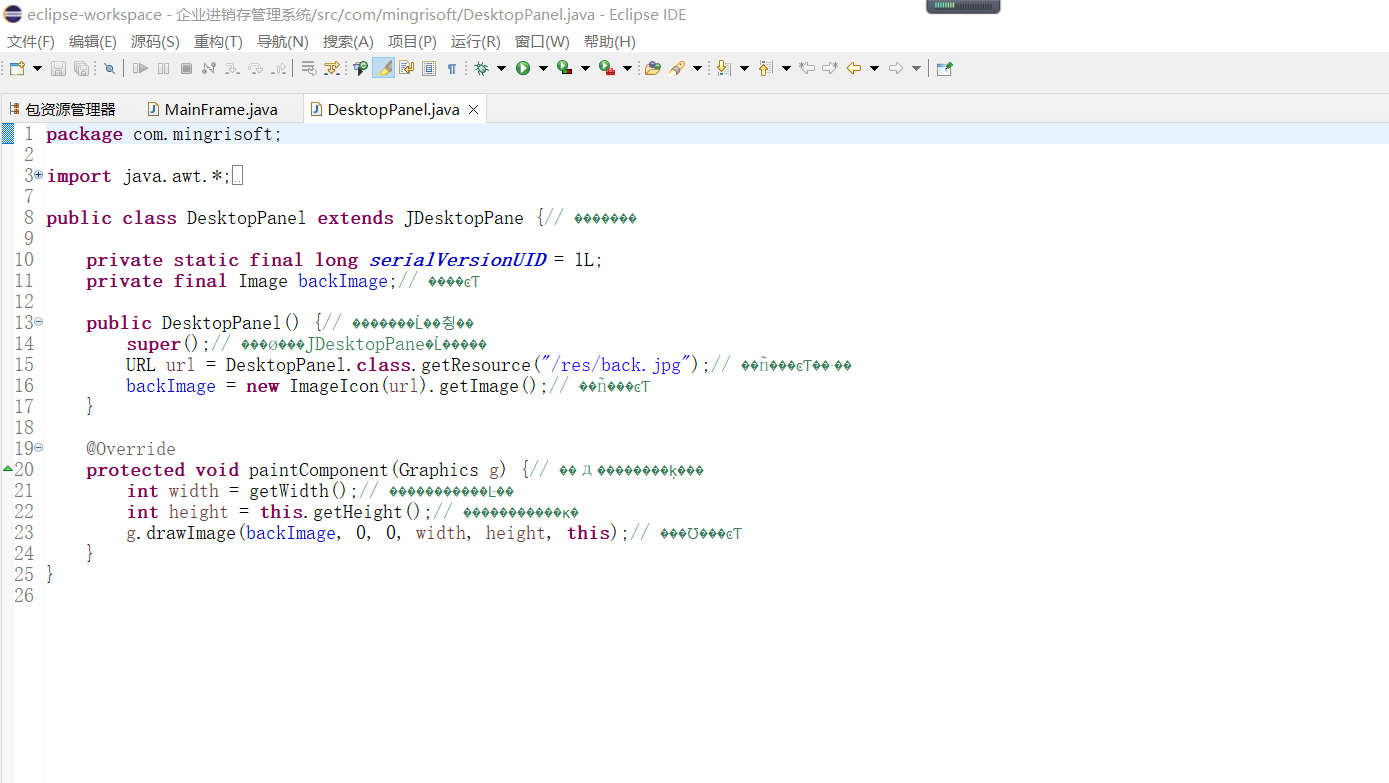Expand the folded imports on line 3
This screenshot has width=1389, height=783.
(x=39, y=174)
